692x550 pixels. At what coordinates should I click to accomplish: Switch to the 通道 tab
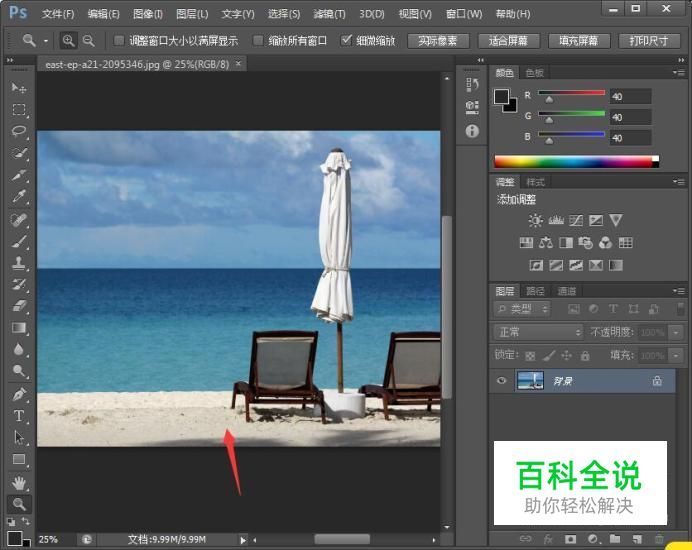(566, 291)
